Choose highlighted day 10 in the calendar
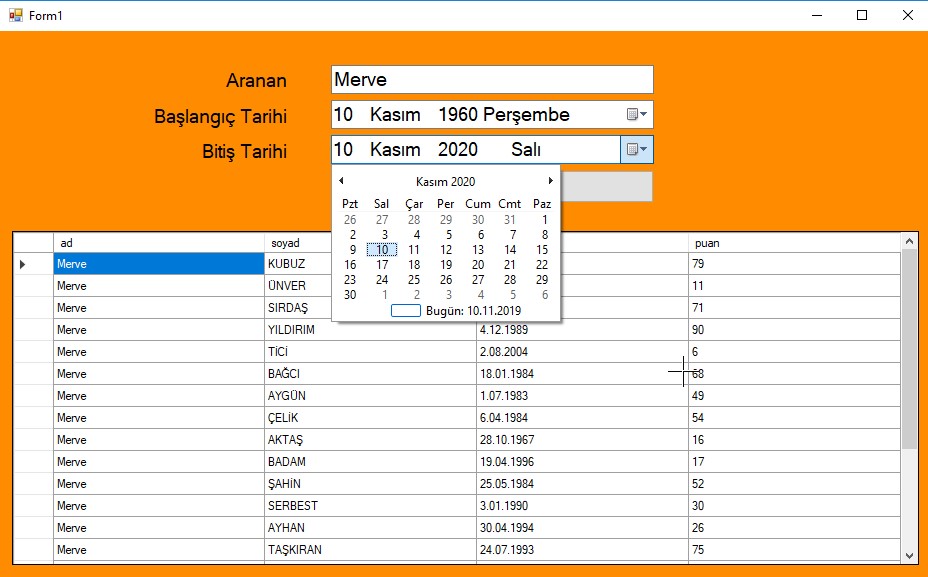The width and height of the screenshot is (928, 577). coord(382,250)
